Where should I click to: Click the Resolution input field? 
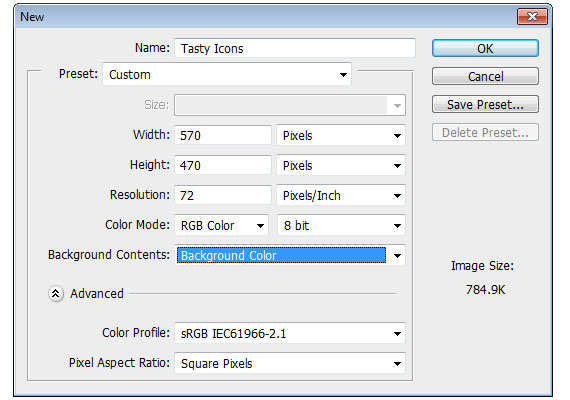[x=223, y=196]
